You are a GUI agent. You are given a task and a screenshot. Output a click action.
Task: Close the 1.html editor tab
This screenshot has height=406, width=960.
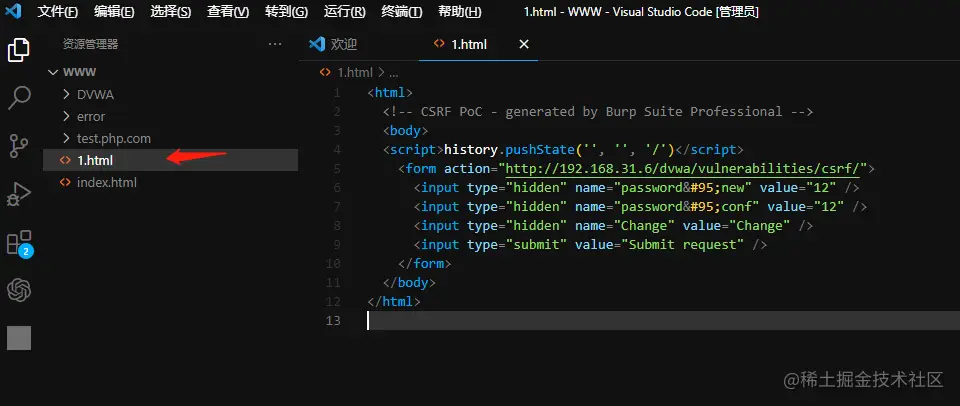(524, 44)
